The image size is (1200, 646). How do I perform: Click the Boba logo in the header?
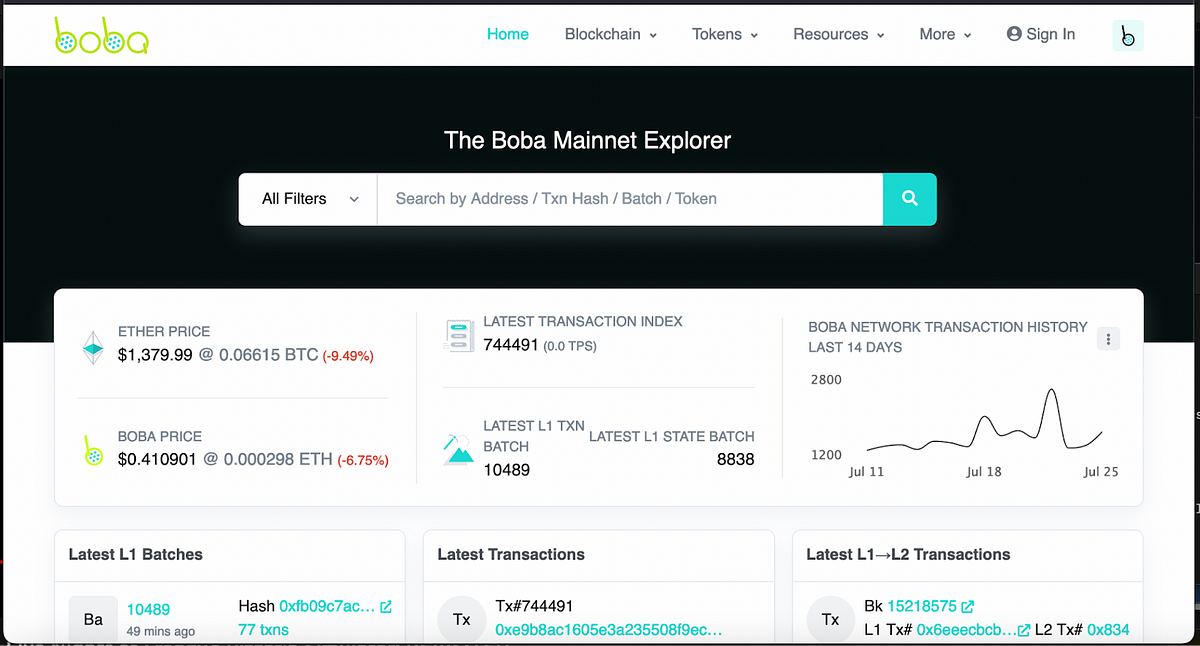point(101,36)
